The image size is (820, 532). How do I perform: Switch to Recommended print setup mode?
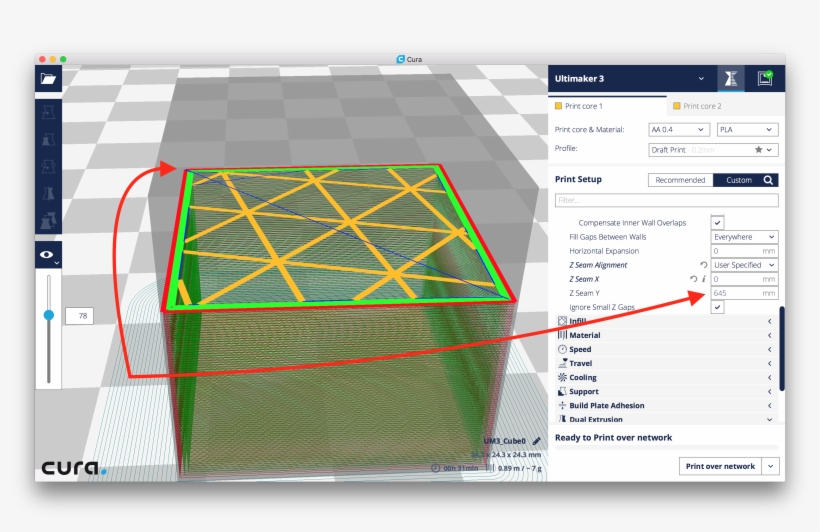click(680, 180)
